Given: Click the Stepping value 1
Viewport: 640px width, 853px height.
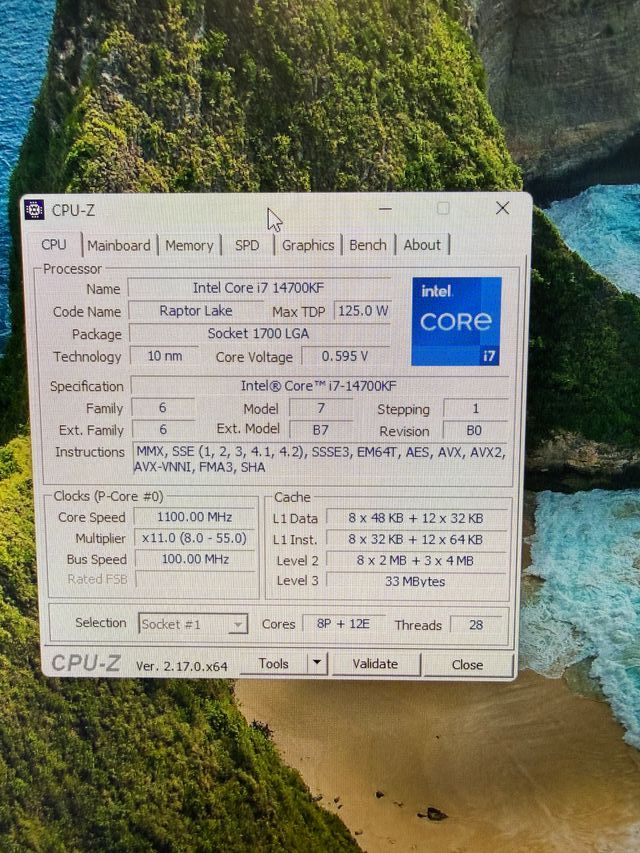Looking at the screenshot, I should point(476,409).
